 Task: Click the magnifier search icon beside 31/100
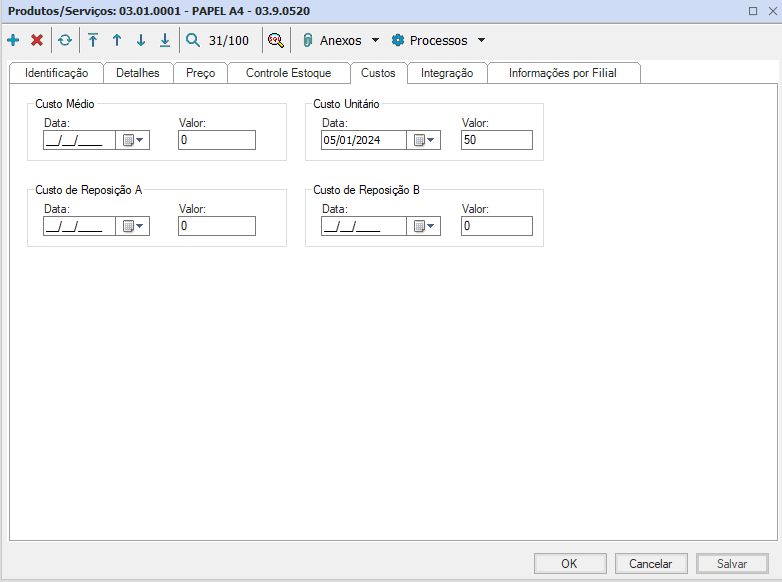(193, 41)
